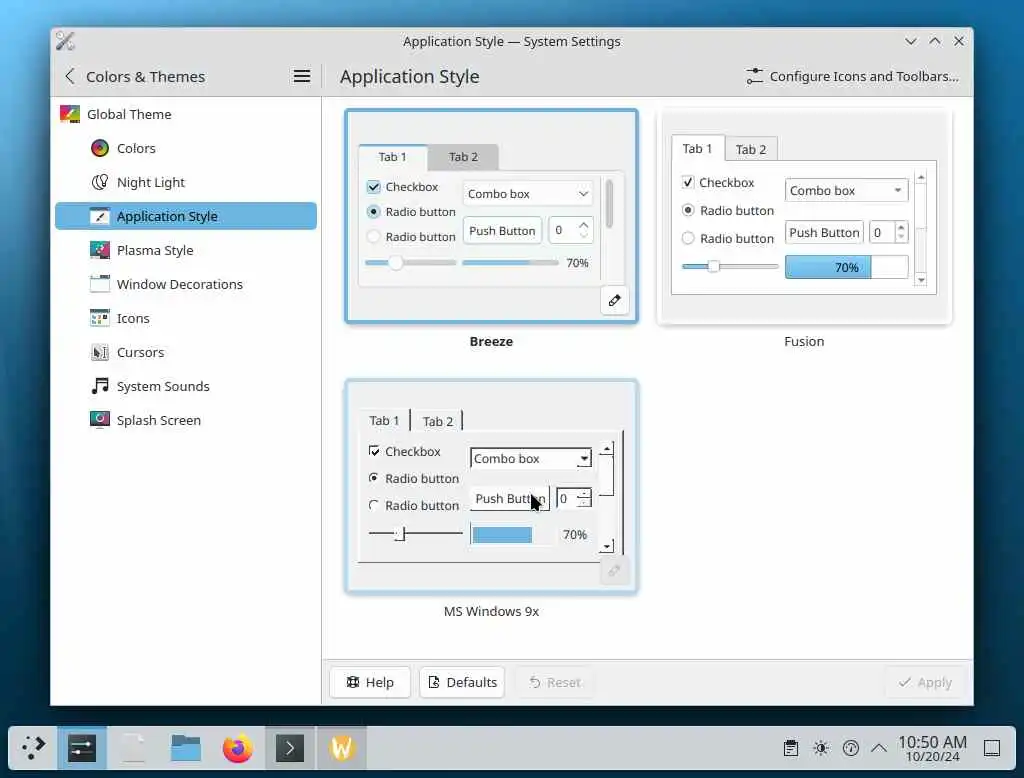This screenshot has width=1024, height=778.
Task: Open Configure Icons and Toolbars
Action: [x=852, y=76]
